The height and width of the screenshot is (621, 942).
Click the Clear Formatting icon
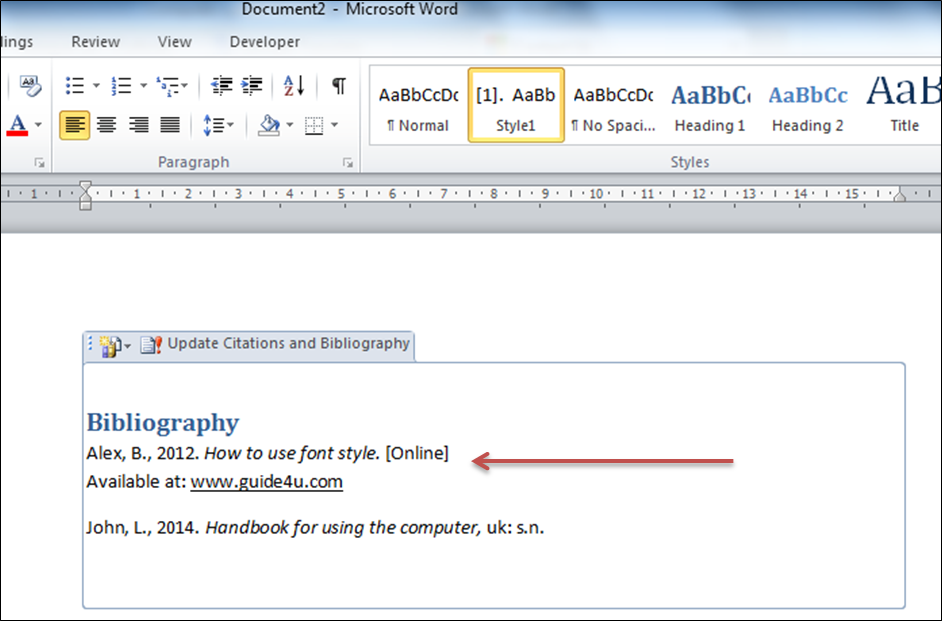[x=30, y=85]
